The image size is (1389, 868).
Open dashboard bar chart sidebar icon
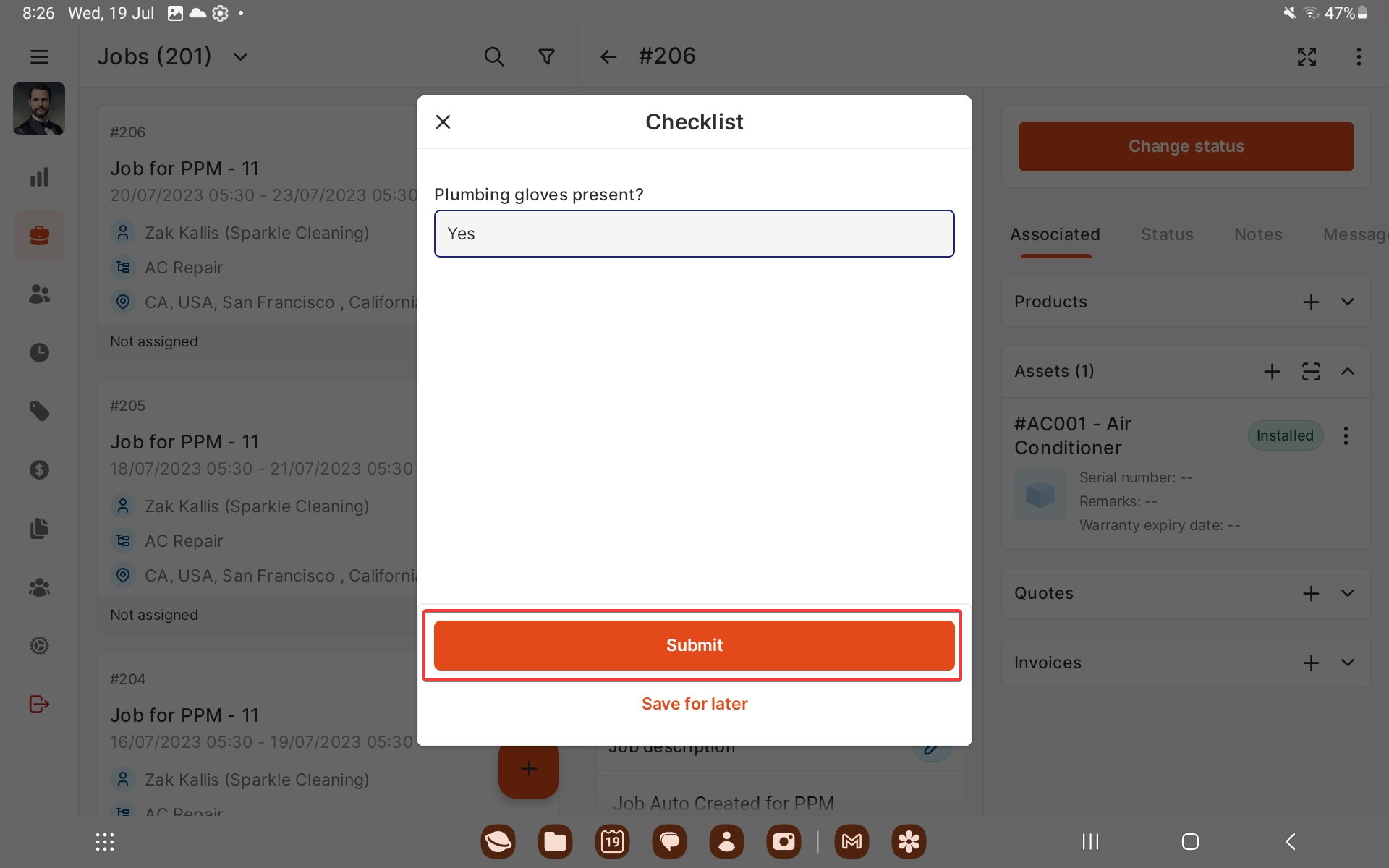pyautogui.click(x=39, y=177)
